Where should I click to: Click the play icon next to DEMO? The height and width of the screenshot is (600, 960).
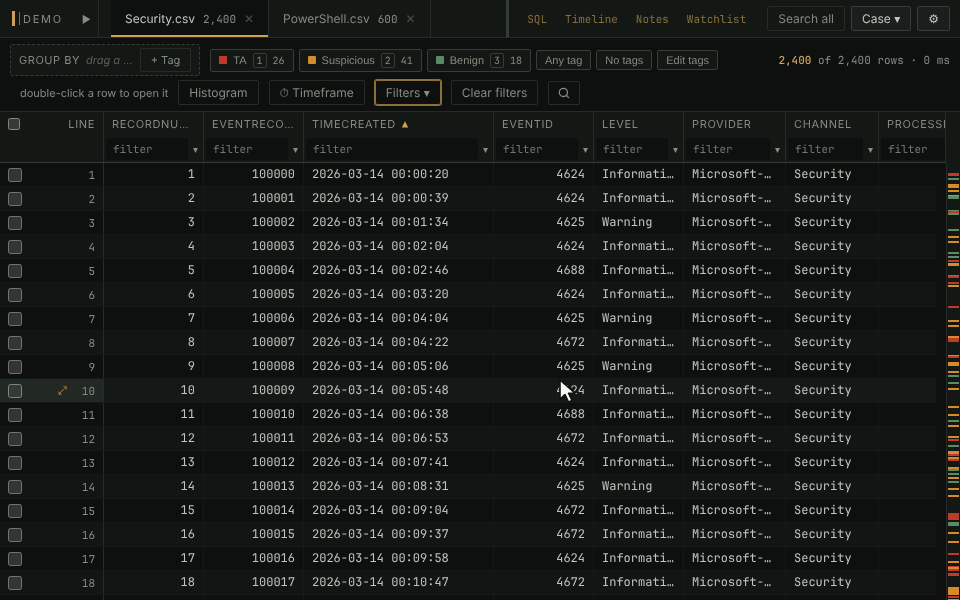(x=86, y=19)
